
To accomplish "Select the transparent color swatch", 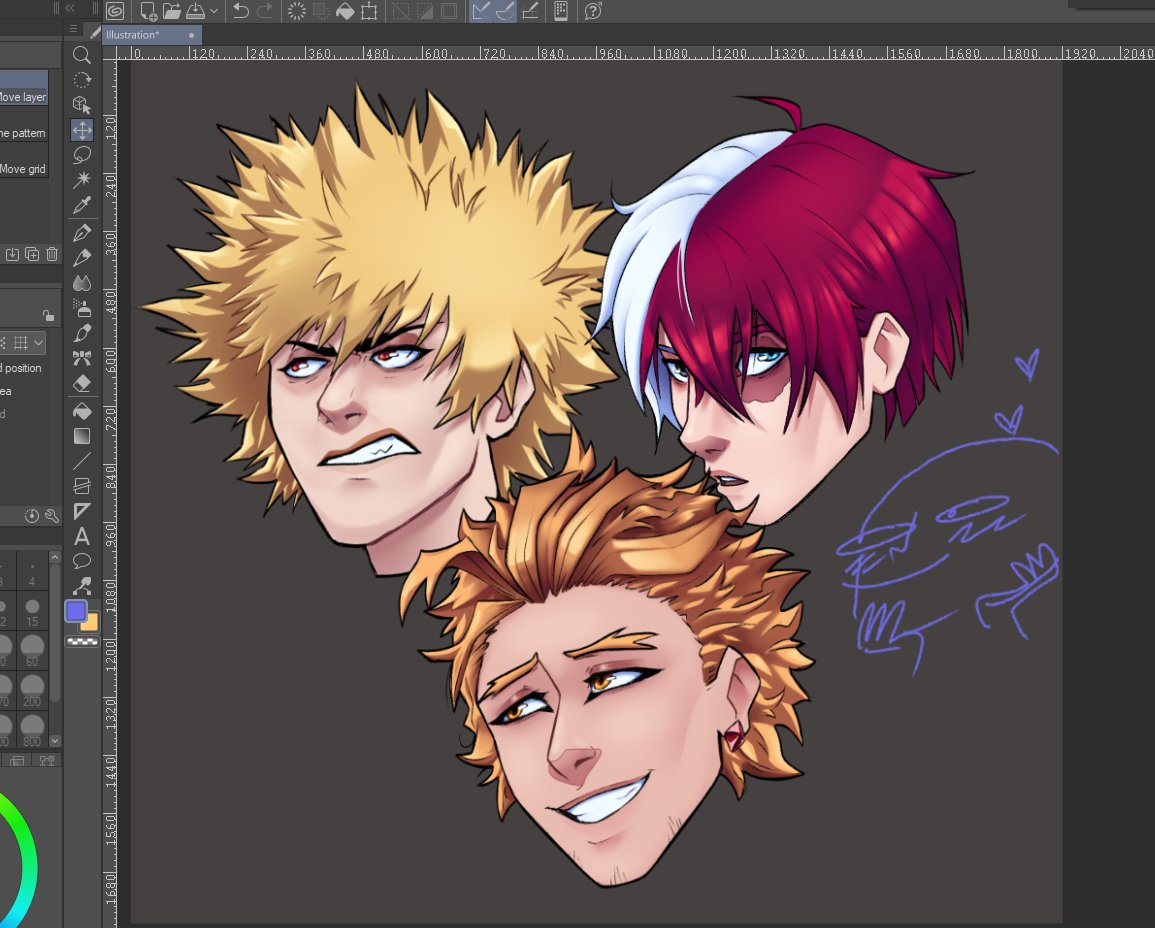I will (x=82, y=641).
